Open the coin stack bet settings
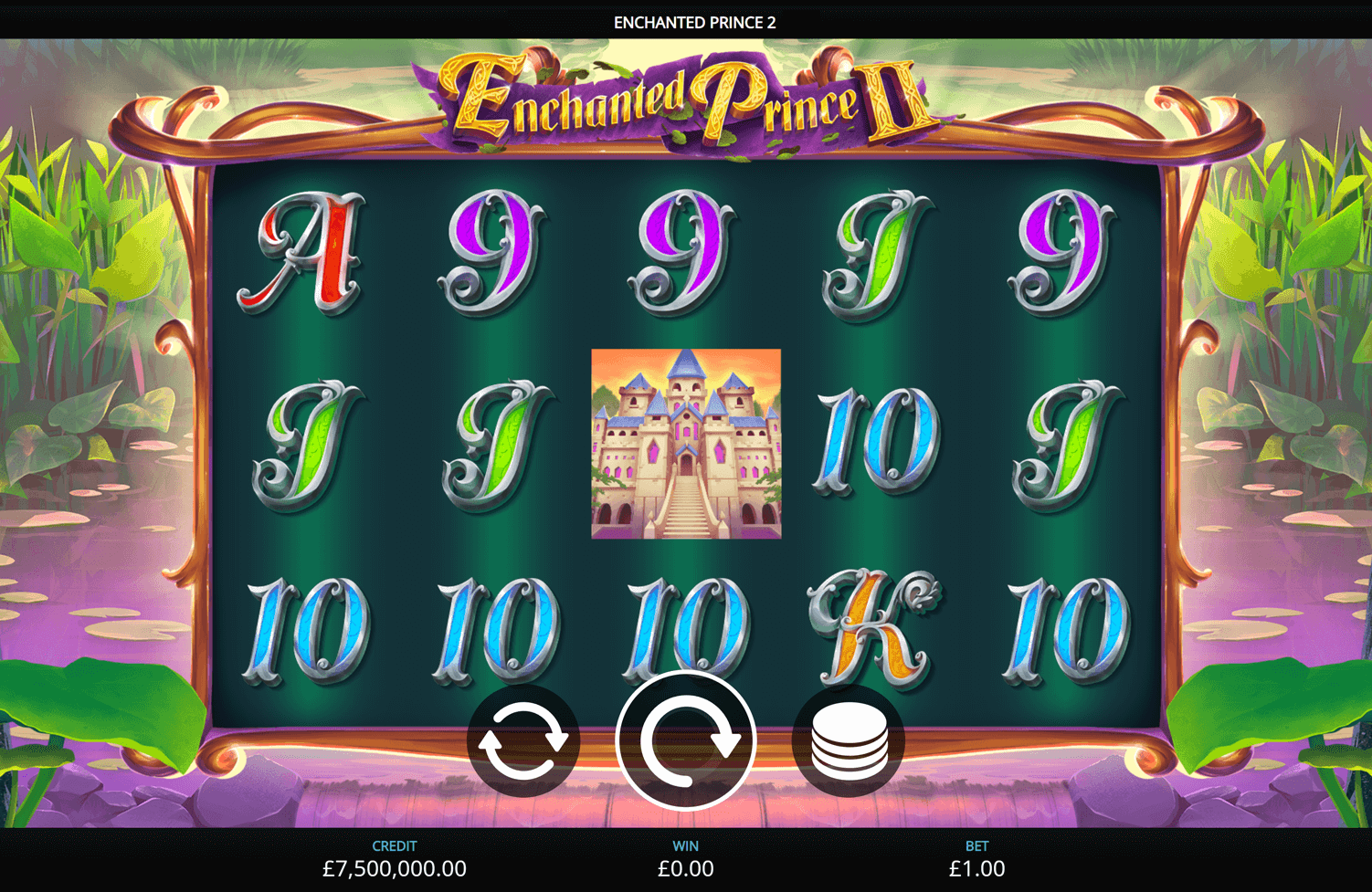The width and height of the screenshot is (1372, 892). [x=849, y=740]
